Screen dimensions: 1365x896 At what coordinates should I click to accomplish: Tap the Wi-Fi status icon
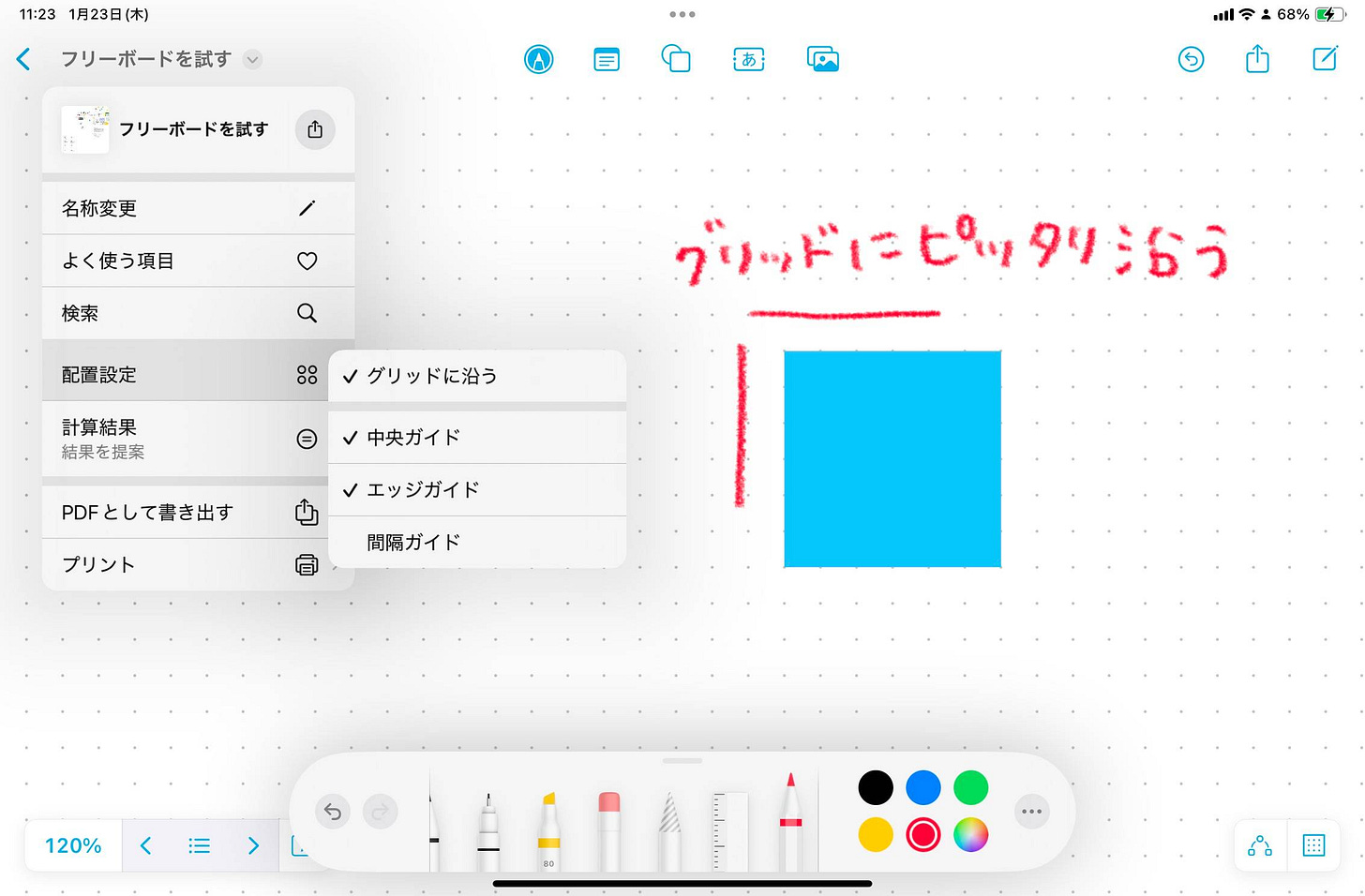(1247, 14)
